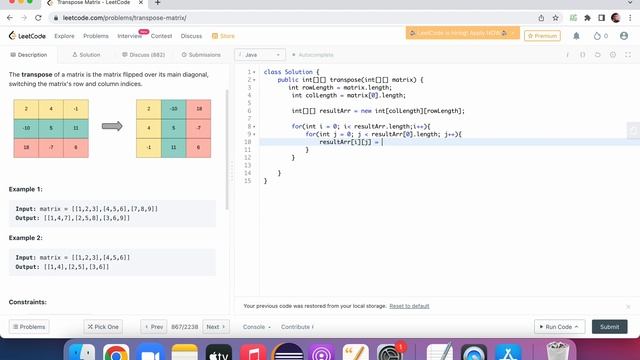Screen dimensions: 640x360
Task: Switch to the Solution tab
Action: [x=86, y=55]
